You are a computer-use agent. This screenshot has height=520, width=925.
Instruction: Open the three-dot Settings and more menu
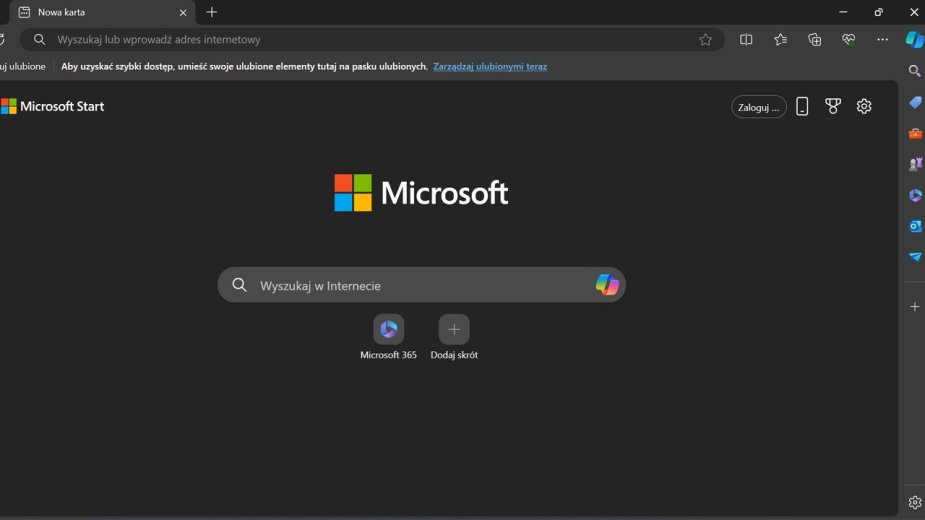(883, 40)
